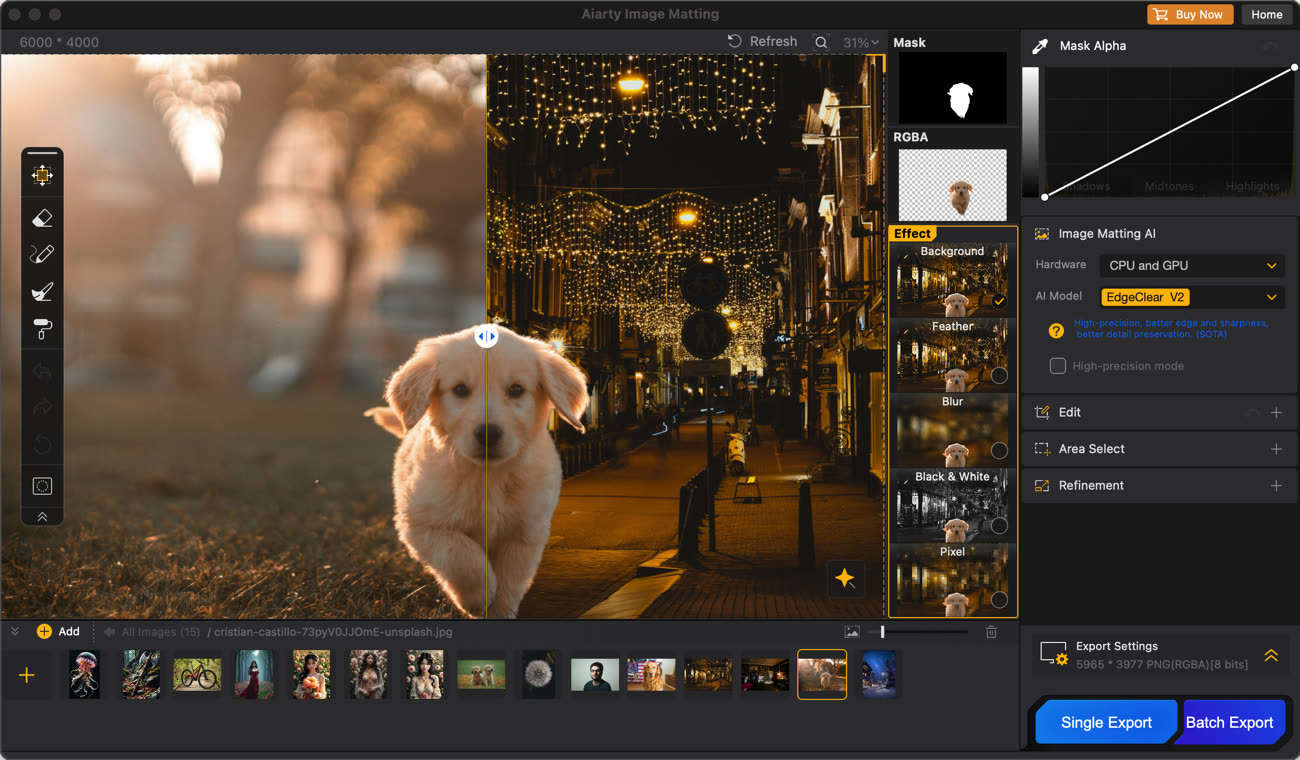Open the Hardware dropdown
Screen dimensions: 1300x760
(1191, 266)
